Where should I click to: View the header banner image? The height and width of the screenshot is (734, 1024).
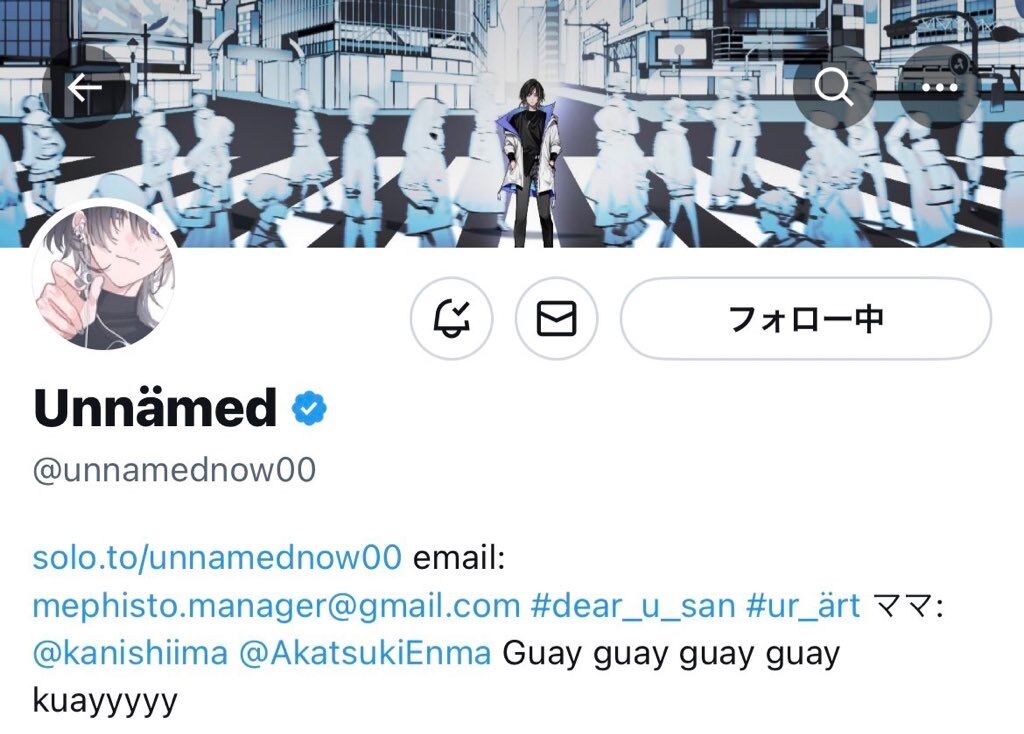coord(512,123)
